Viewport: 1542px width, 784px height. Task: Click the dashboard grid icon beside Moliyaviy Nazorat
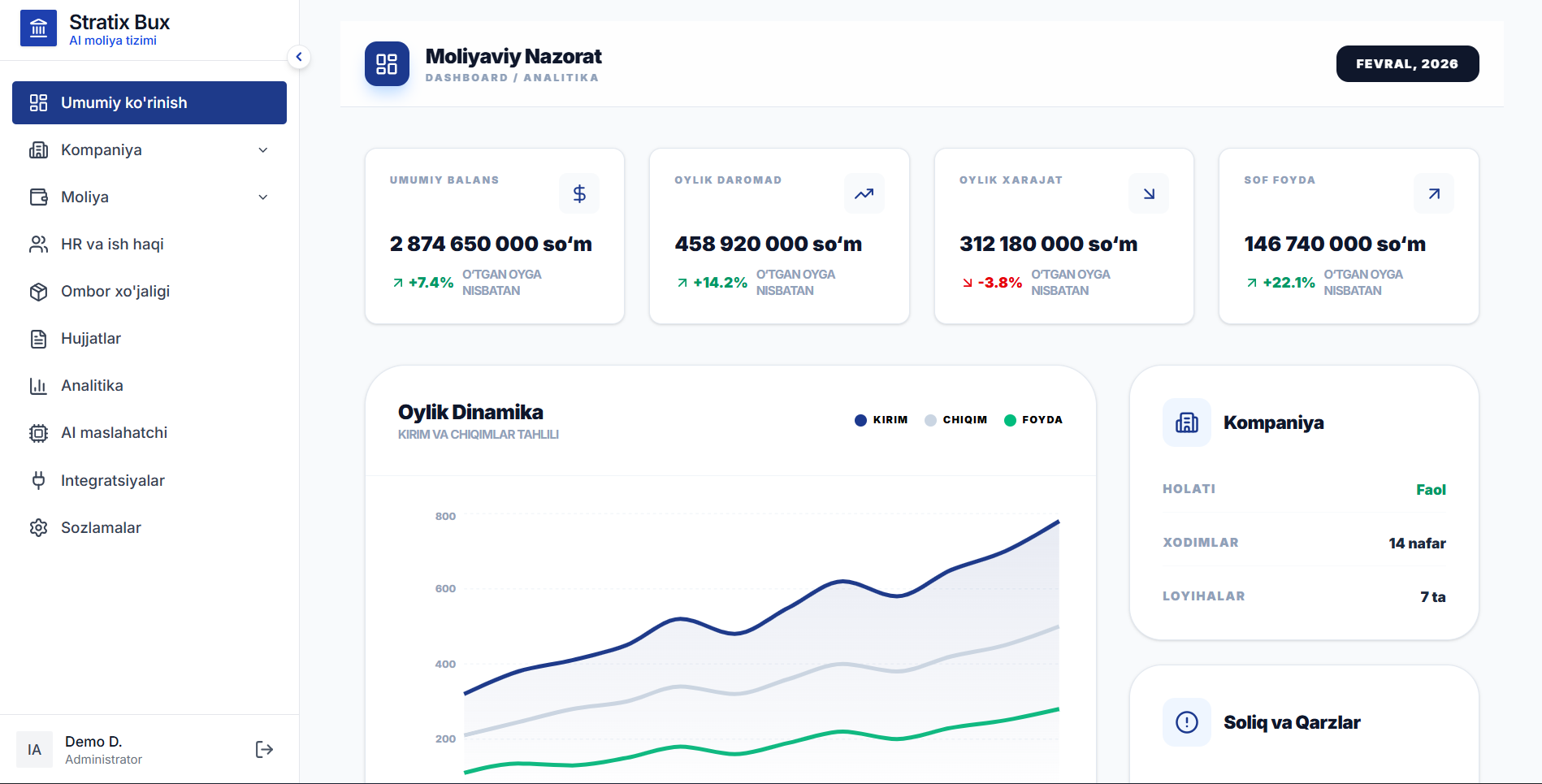tap(387, 64)
